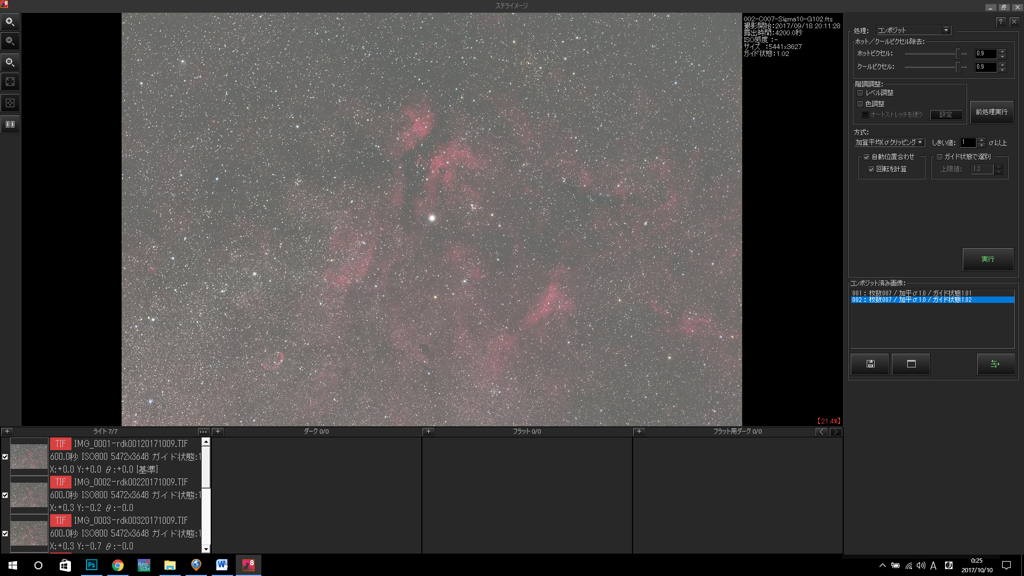Click the fit-to-window view icon

tap(10, 82)
